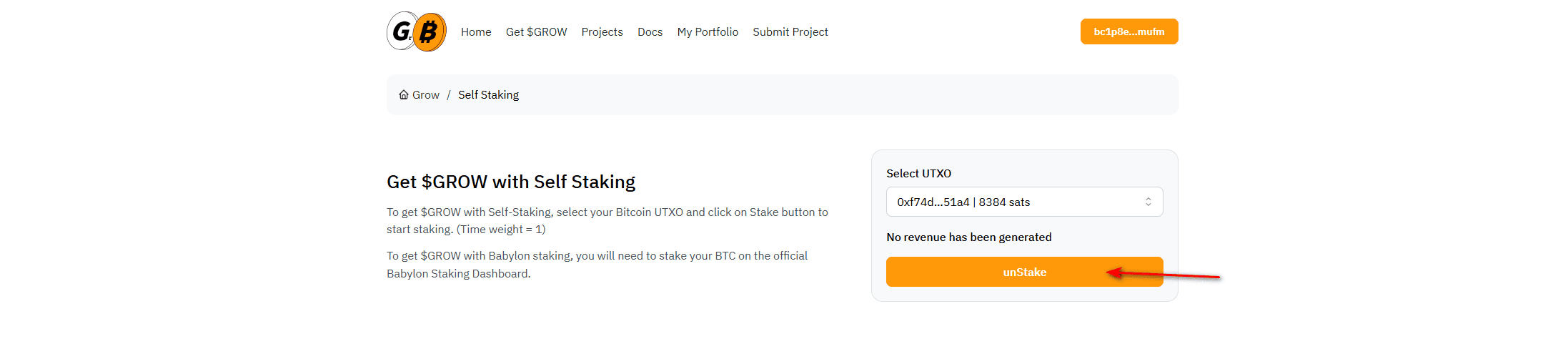The width and height of the screenshot is (1568, 349).
Task: Click the house icon in the breadcrumb
Action: tap(404, 94)
